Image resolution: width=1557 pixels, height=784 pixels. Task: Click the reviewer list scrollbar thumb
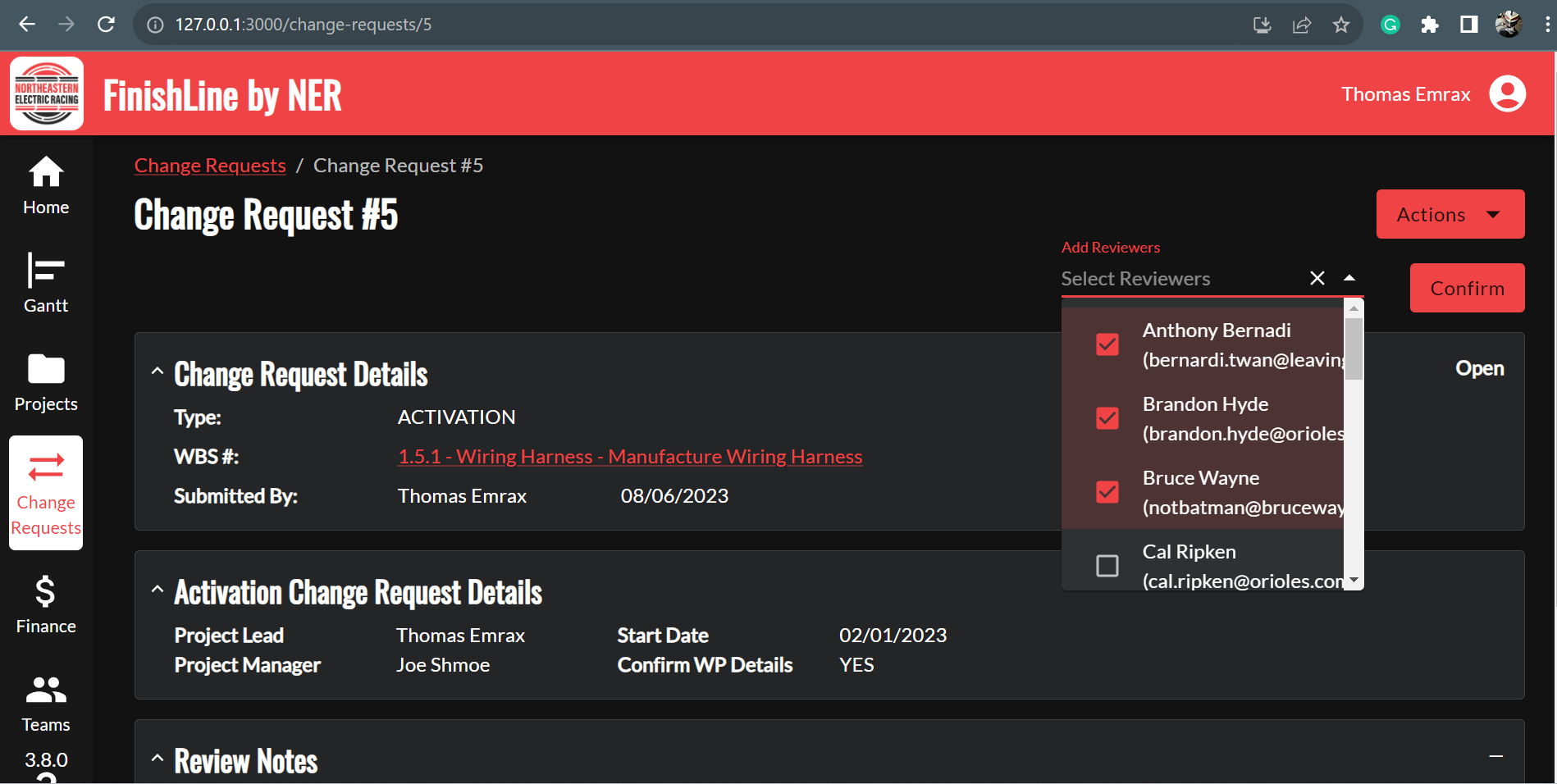[1354, 349]
